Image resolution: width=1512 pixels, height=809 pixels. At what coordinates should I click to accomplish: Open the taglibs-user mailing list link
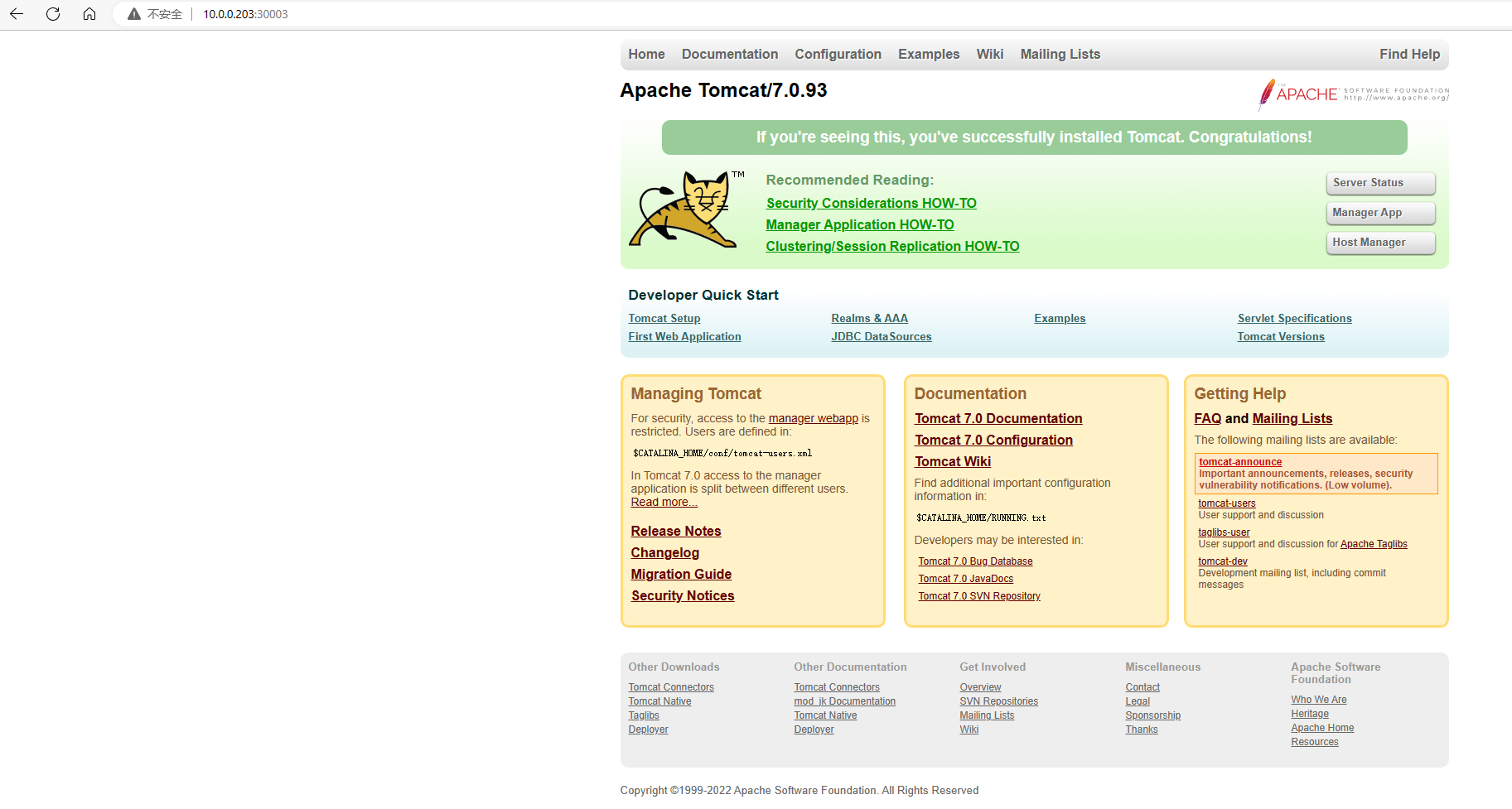point(1224,532)
